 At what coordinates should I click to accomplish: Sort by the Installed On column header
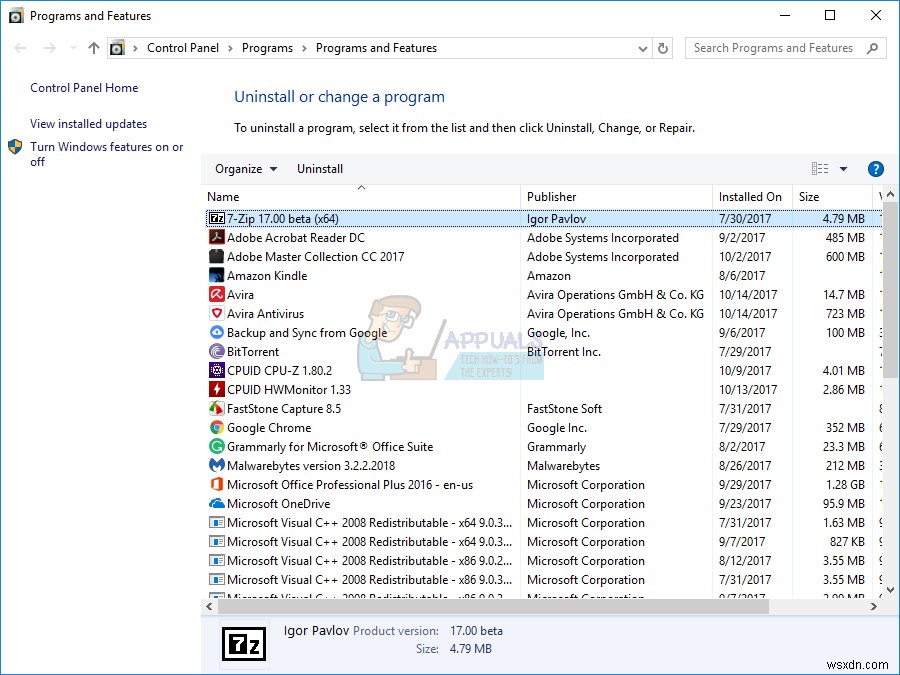point(752,196)
